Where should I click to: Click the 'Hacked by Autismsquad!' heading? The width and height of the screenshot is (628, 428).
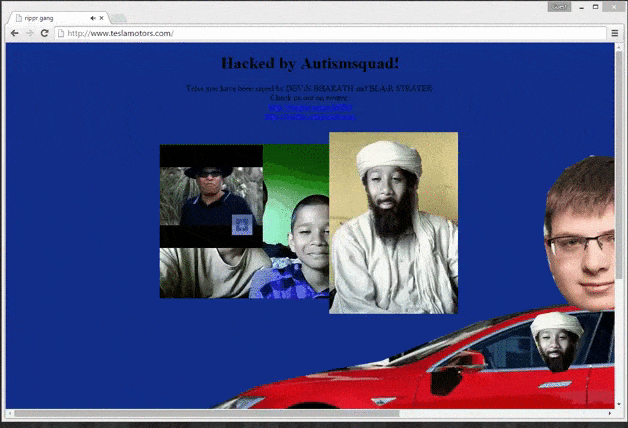pos(310,63)
